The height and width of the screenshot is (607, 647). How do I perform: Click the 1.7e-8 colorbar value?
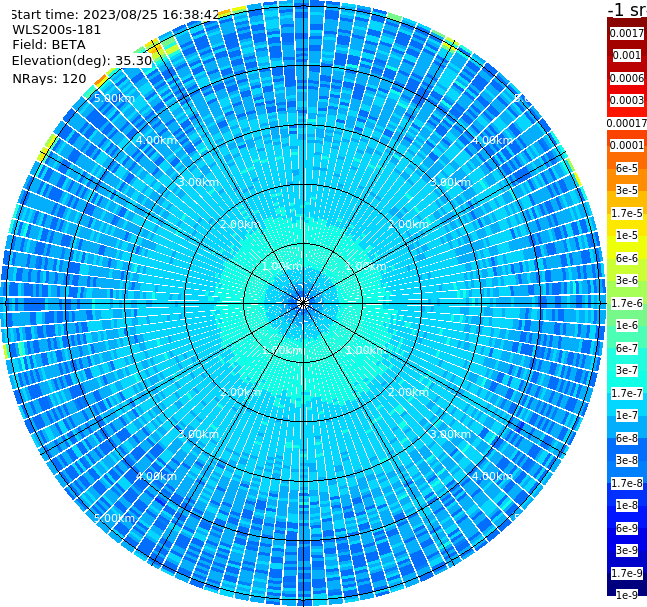[x=627, y=483]
